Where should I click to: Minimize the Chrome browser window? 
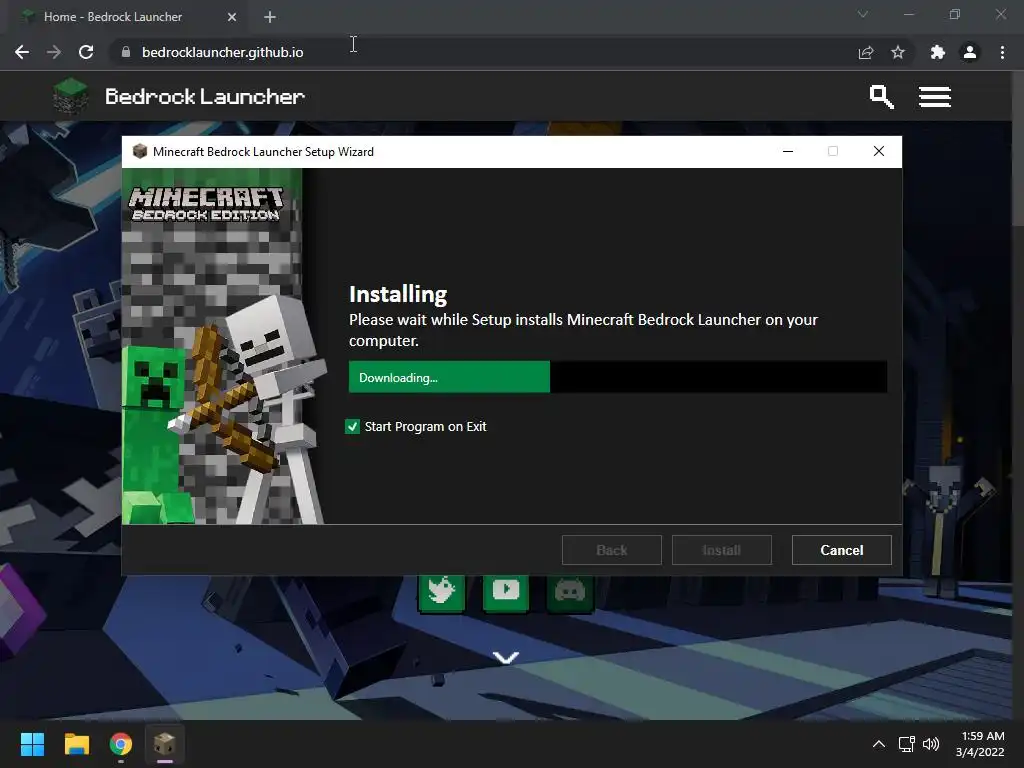[908, 14]
